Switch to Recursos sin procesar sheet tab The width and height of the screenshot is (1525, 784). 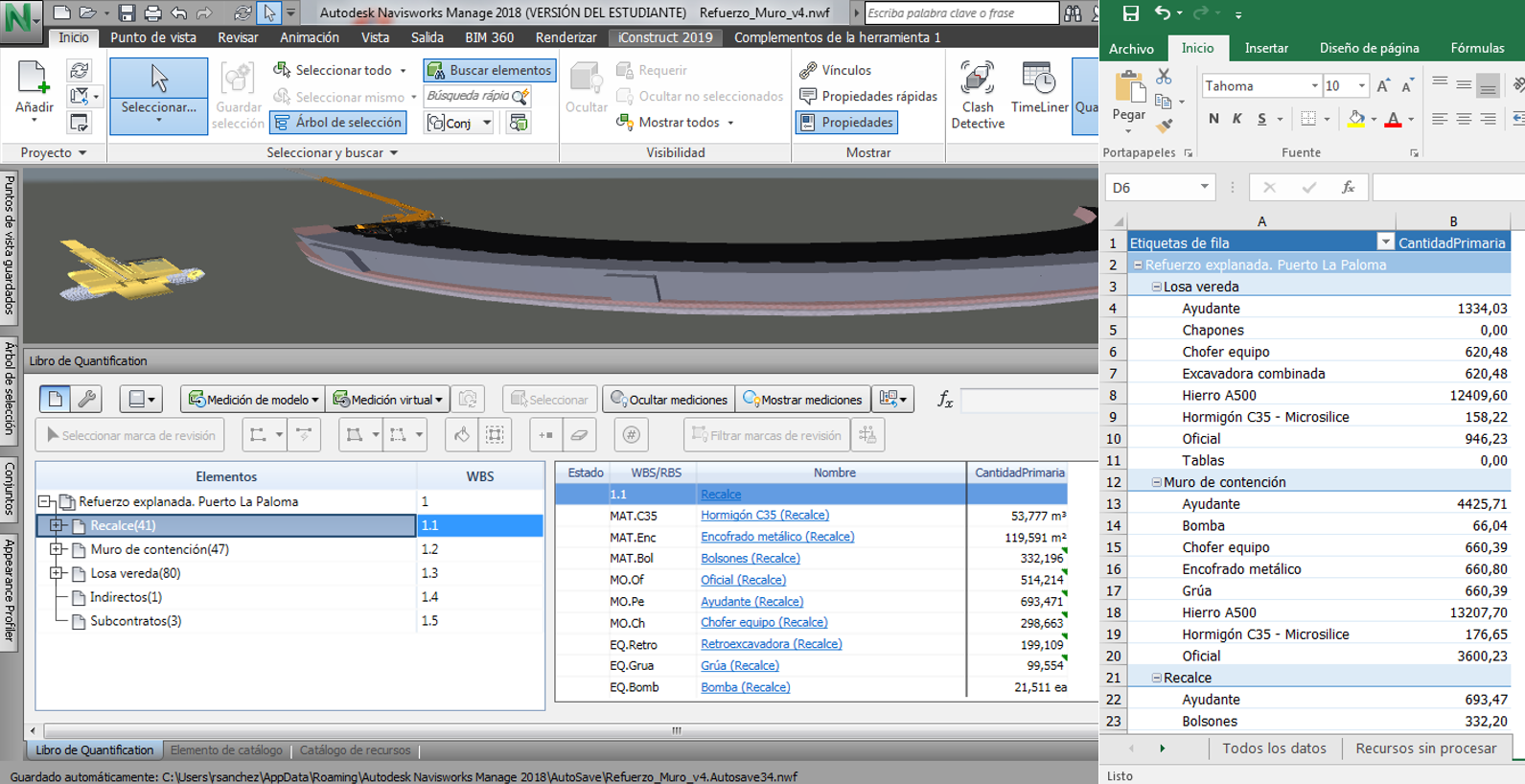click(1425, 749)
